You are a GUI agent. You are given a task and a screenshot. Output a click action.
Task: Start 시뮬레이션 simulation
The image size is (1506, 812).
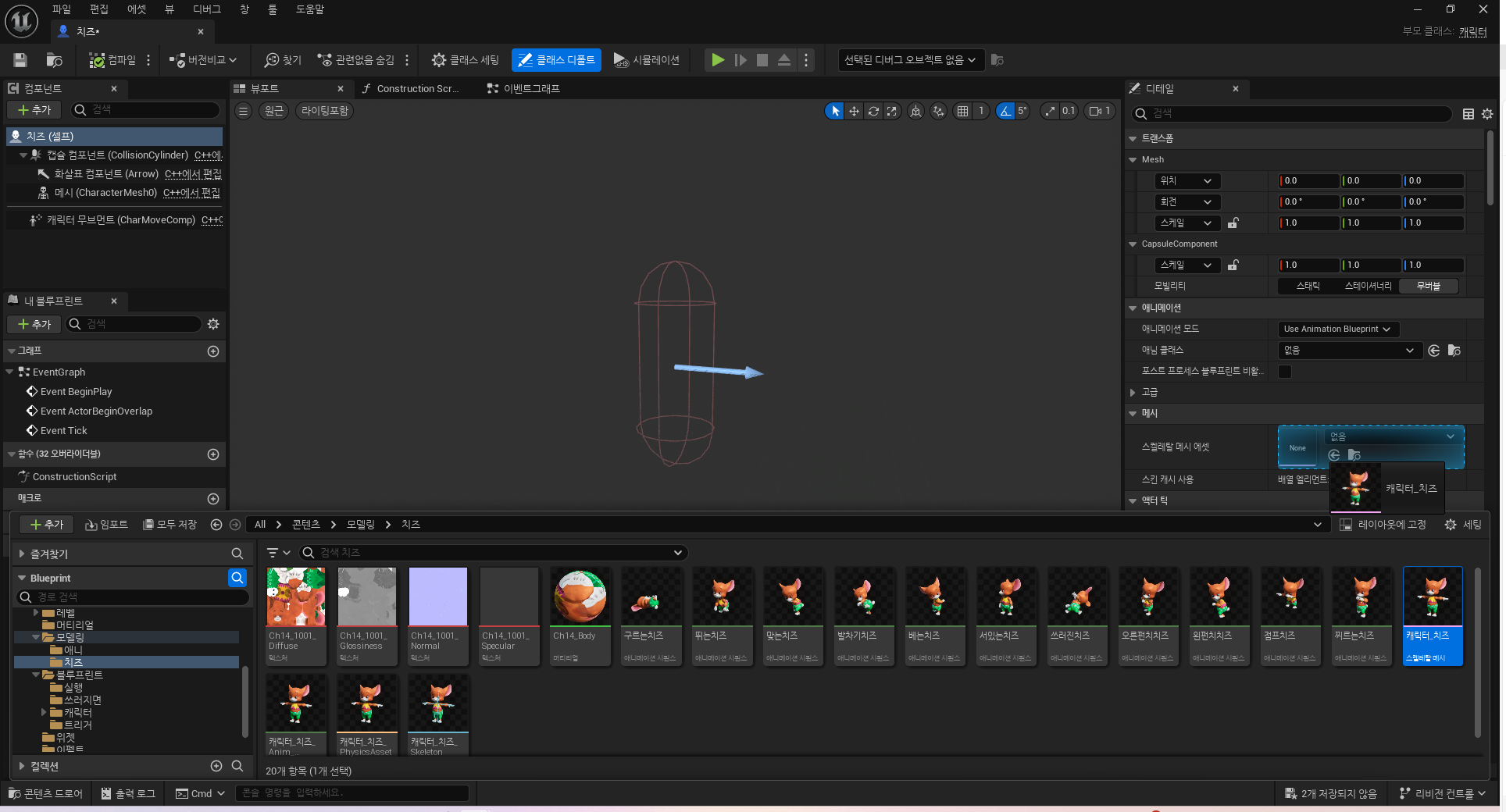[646, 60]
